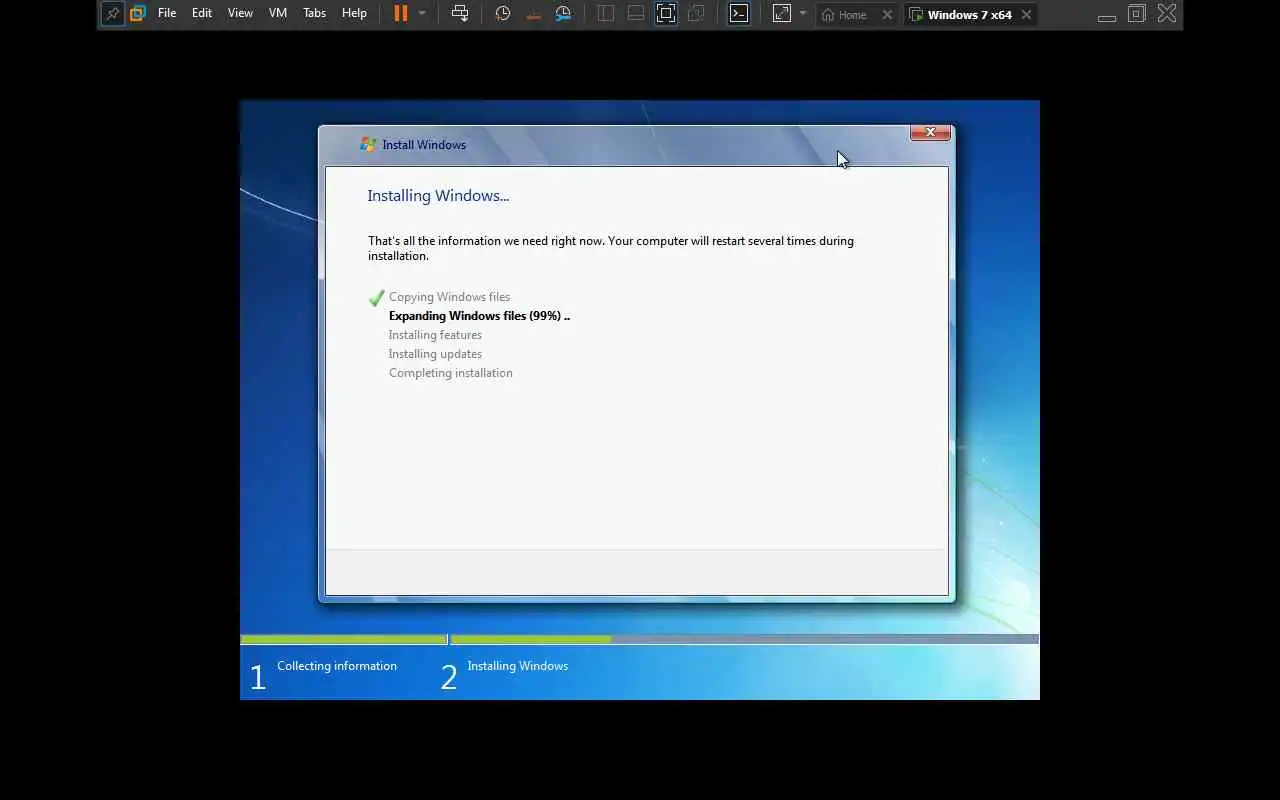Click the 'Copying Windows files' step
Screen dimensions: 1280x800
tap(449, 297)
